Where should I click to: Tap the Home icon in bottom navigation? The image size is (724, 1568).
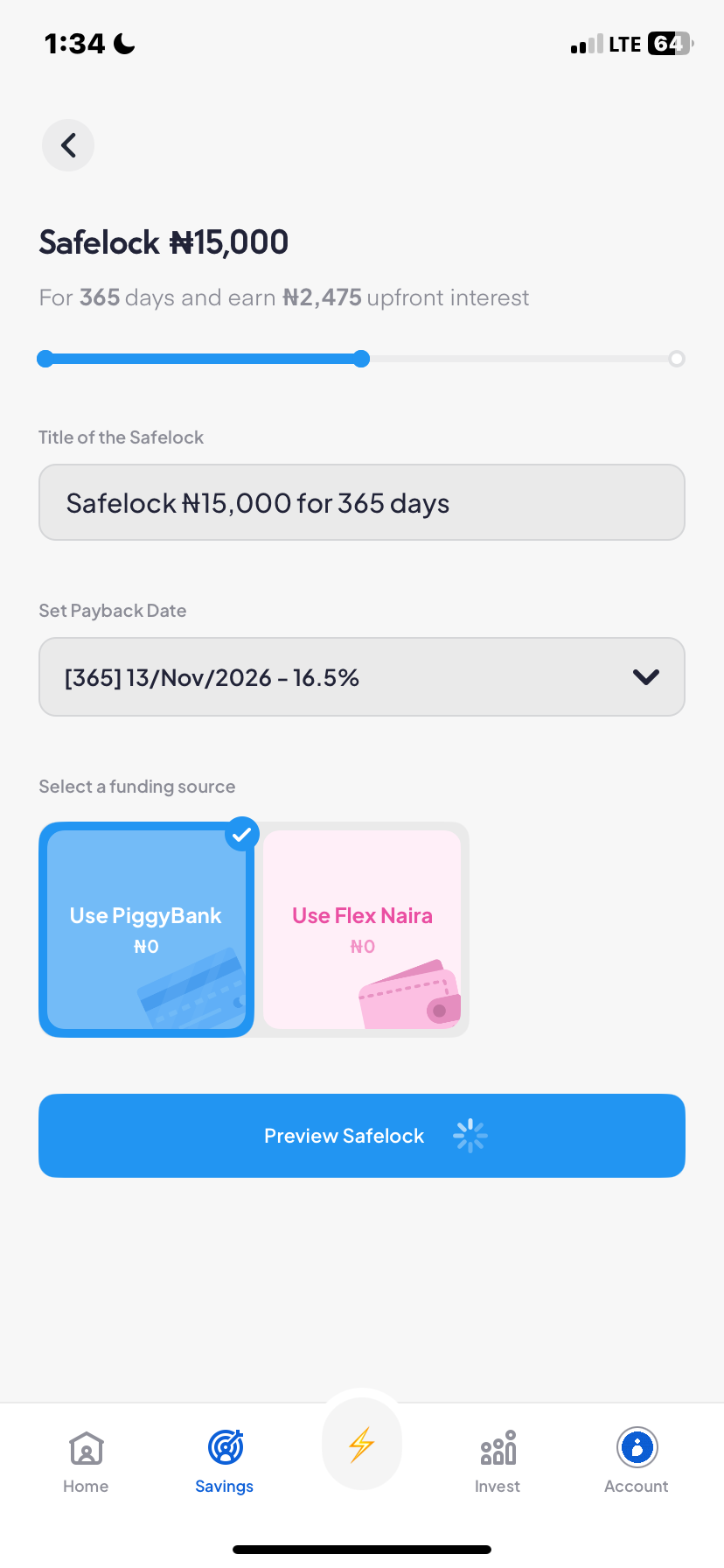pyautogui.click(x=85, y=1448)
